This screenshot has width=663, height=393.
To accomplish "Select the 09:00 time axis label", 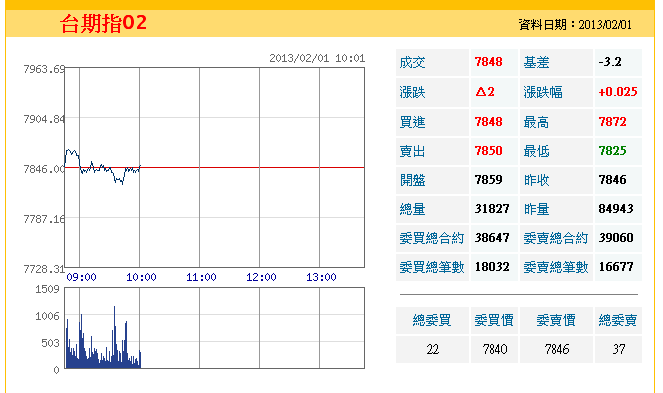I will (82, 278).
